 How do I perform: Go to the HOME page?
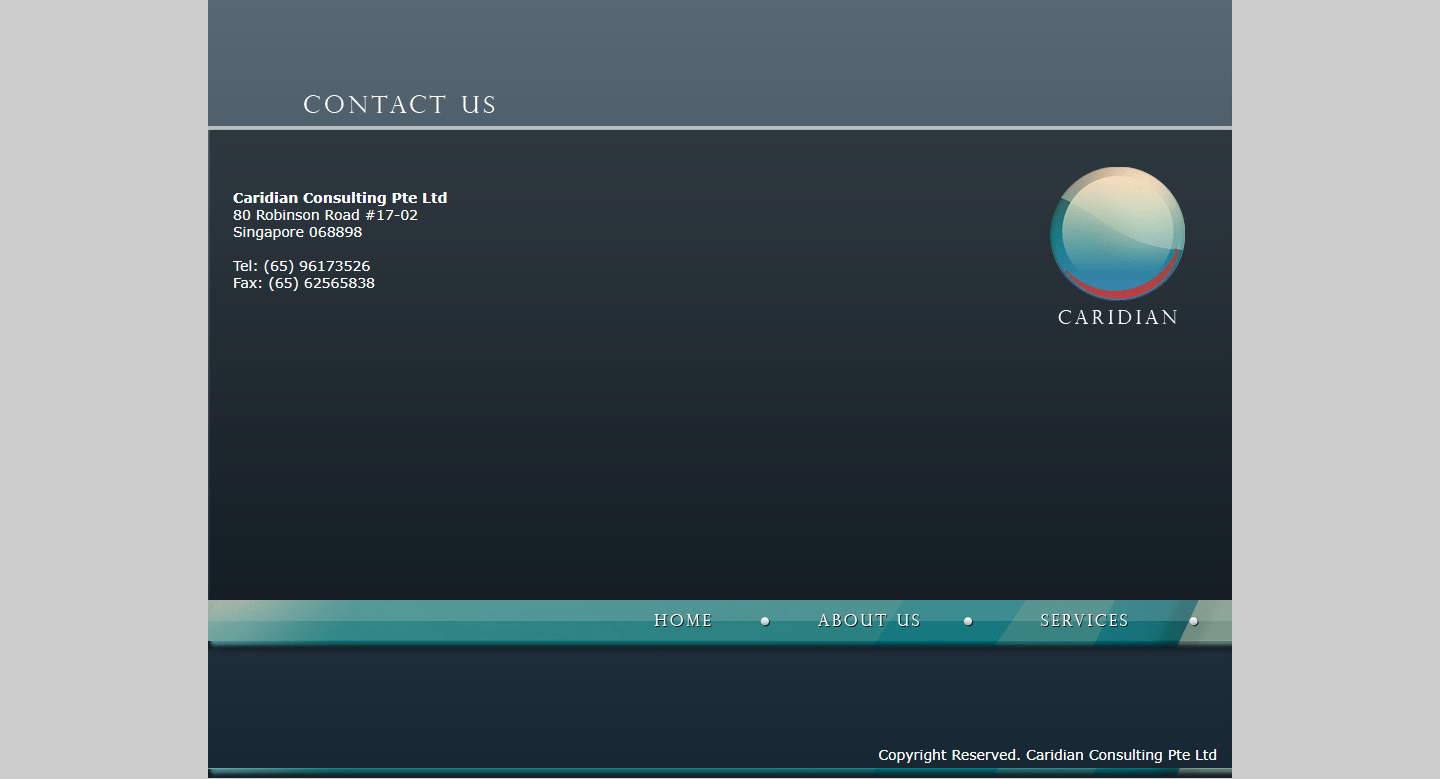(x=683, y=621)
